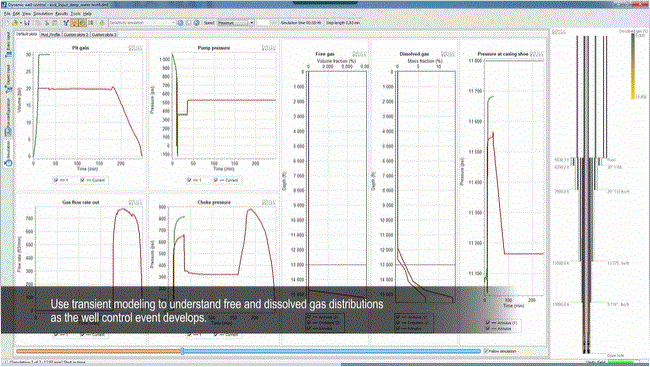The height and width of the screenshot is (367, 650).
Task: Switch to the Custom plots 2 tab
Action: 76,34
